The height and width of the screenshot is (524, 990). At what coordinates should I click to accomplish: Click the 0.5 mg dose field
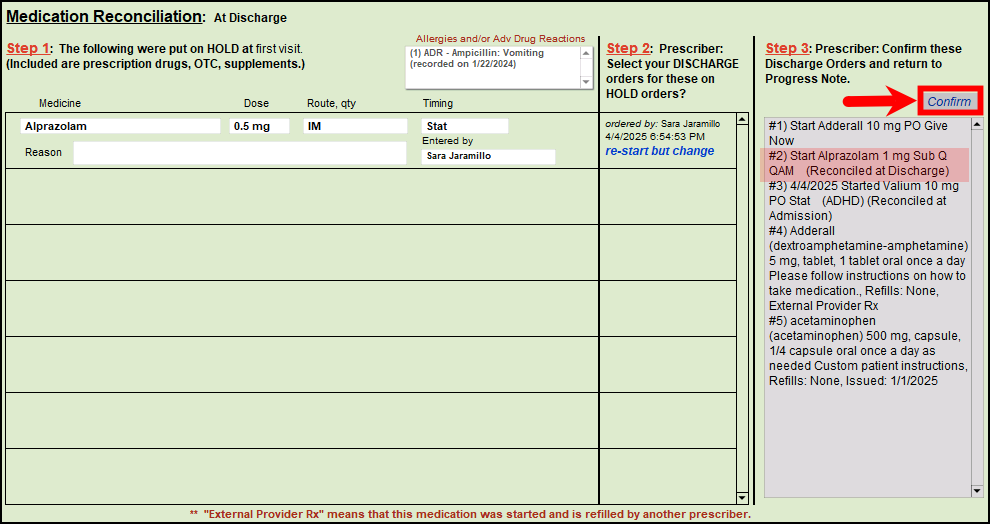pos(259,127)
